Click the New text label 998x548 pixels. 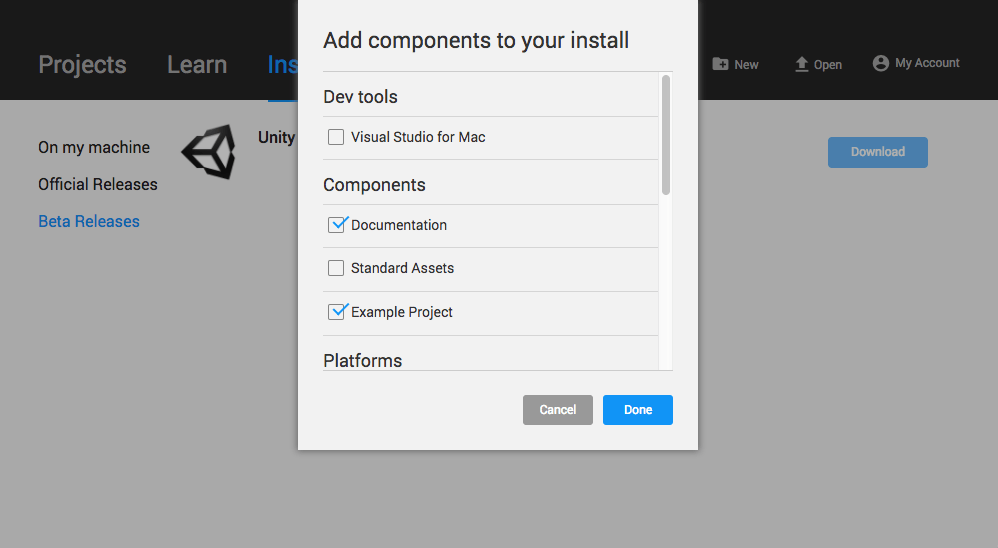click(x=746, y=64)
